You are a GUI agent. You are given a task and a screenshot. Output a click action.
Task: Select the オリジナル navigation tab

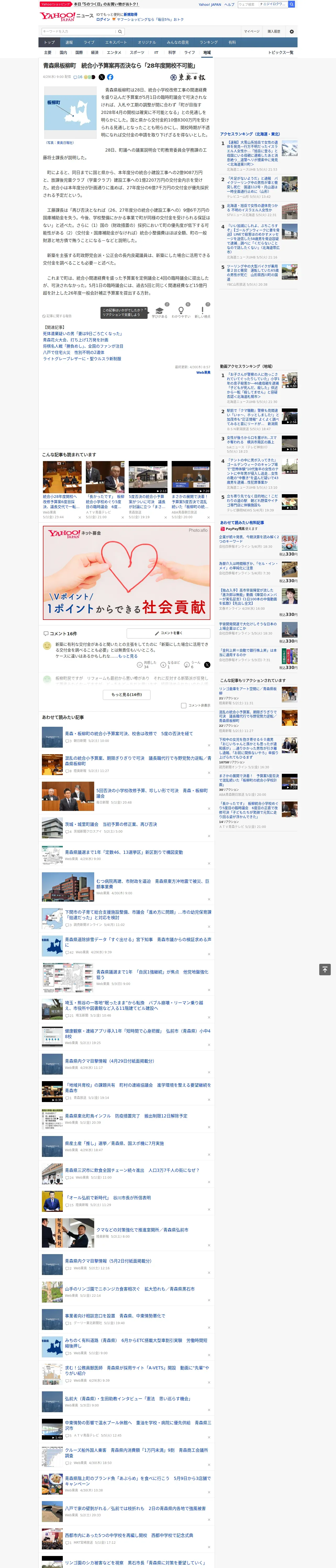pos(147,43)
